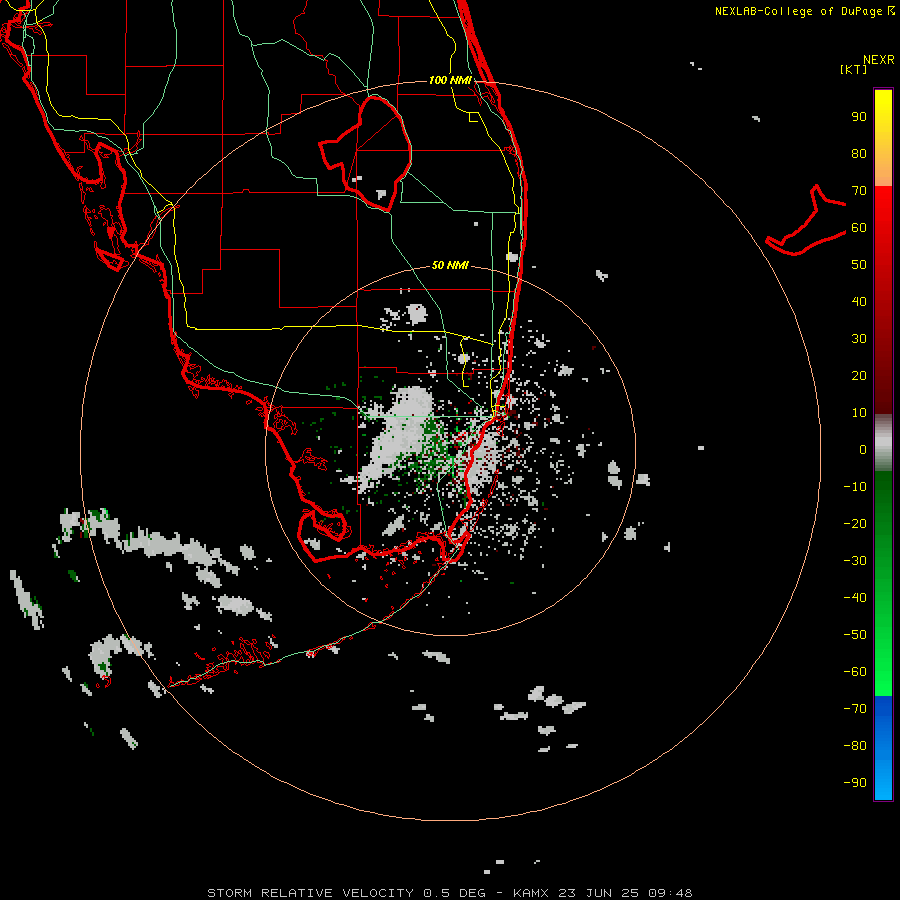The image size is (900, 900).
Task: Click the 60 value on the velocity scale
Action: pos(859,228)
